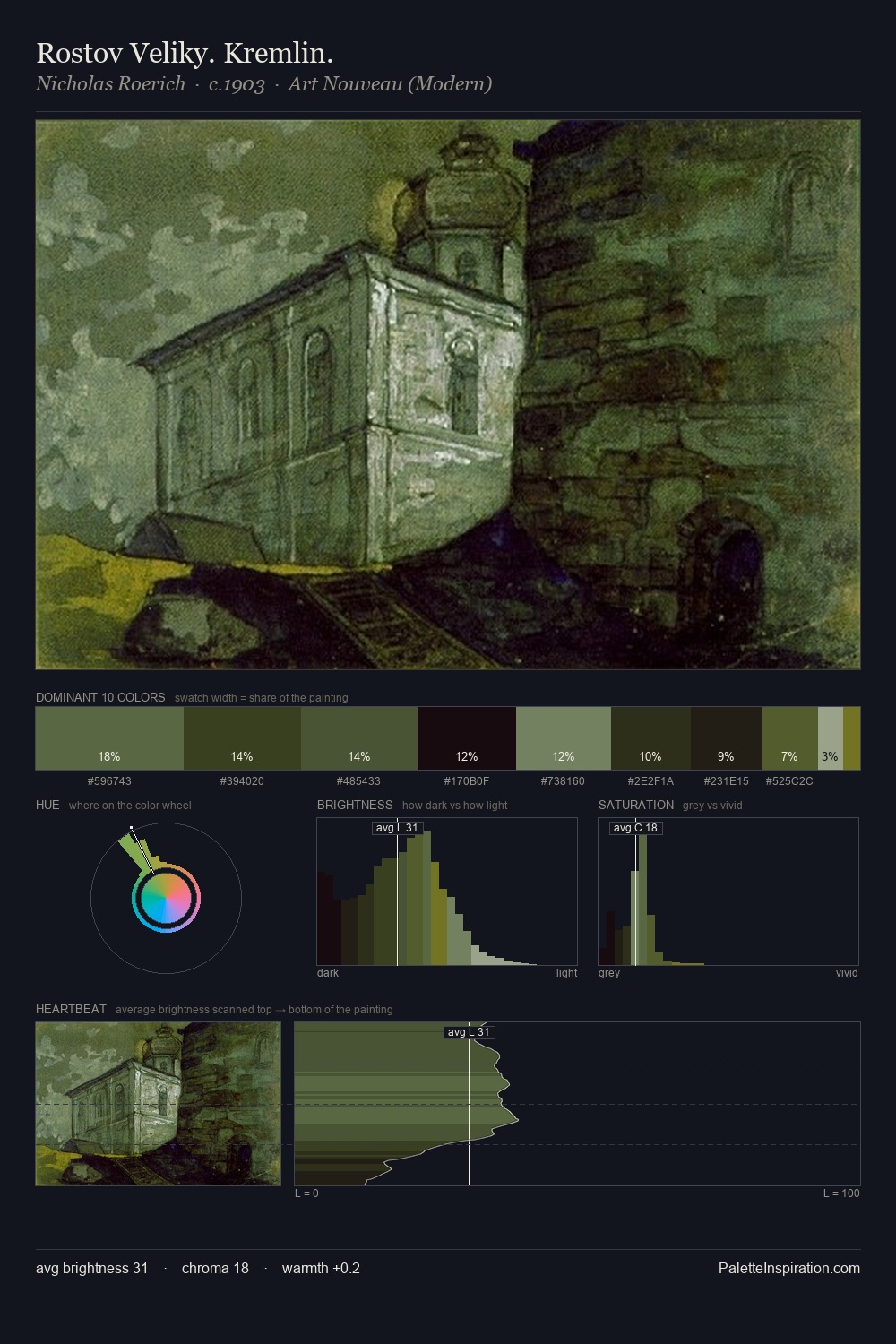The image size is (896, 1344).
Task: Click 'warmth +0.2' in the footer
Action: tap(321, 1268)
